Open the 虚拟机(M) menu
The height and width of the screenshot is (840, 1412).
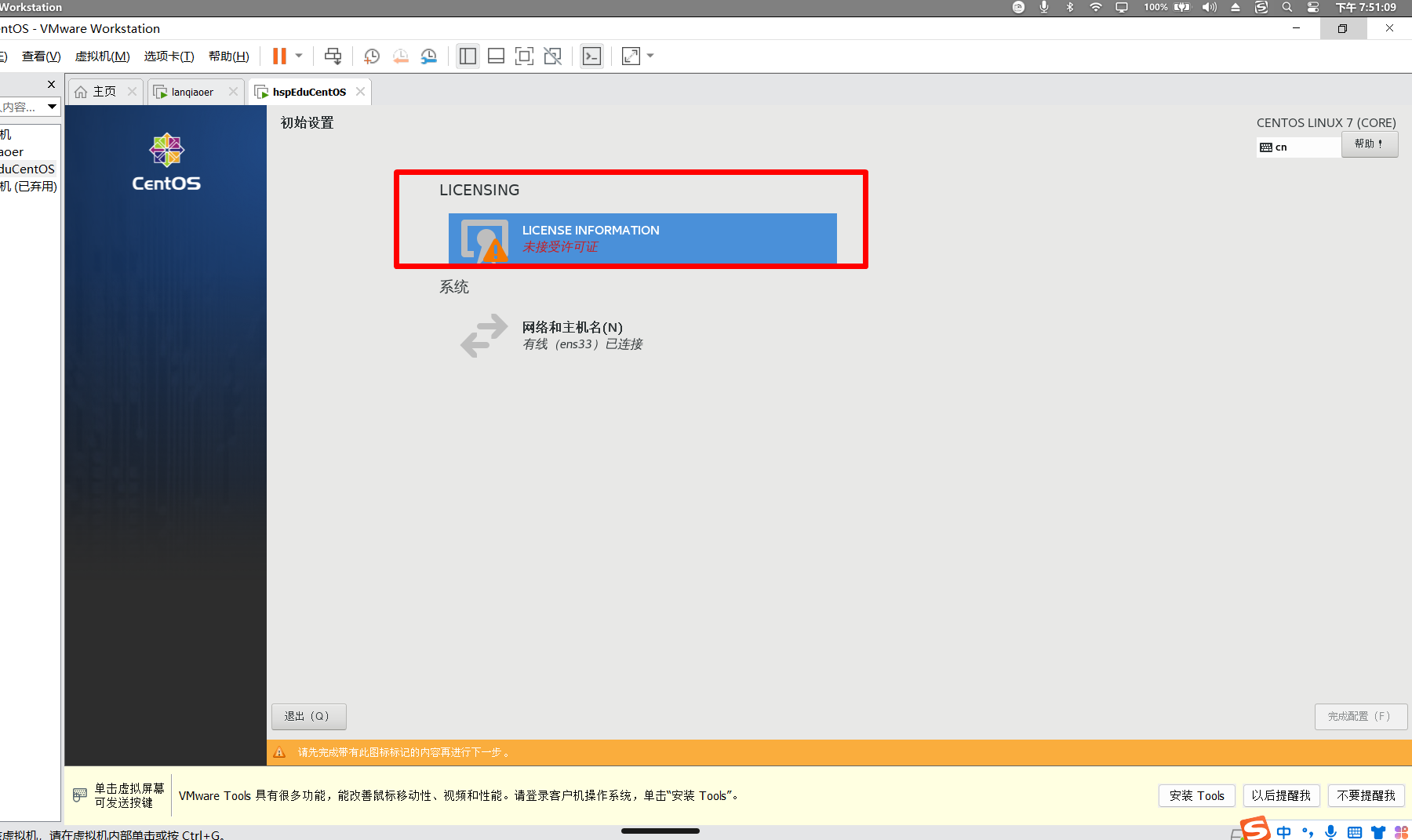102,56
